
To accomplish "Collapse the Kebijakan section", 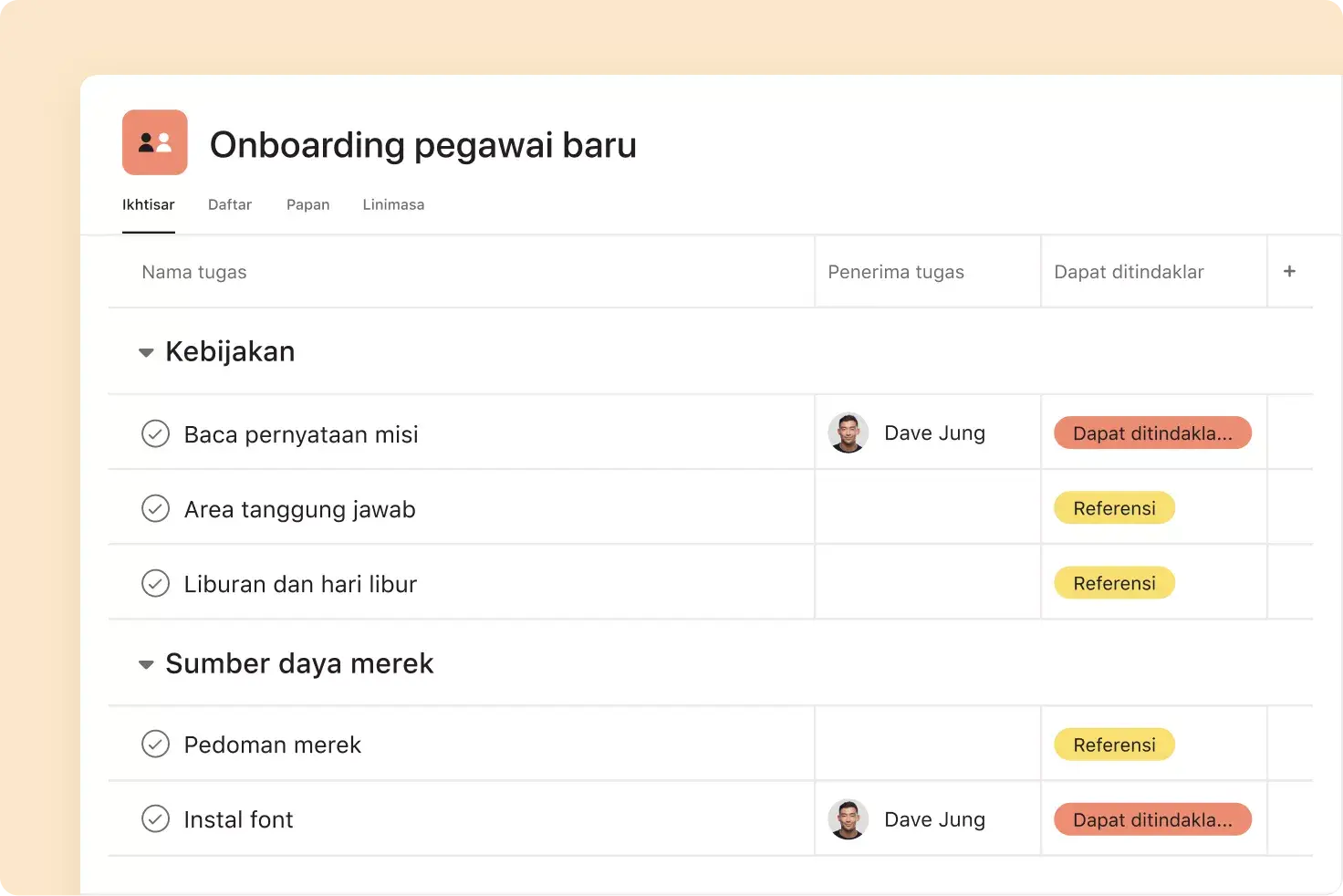I will click(146, 352).
